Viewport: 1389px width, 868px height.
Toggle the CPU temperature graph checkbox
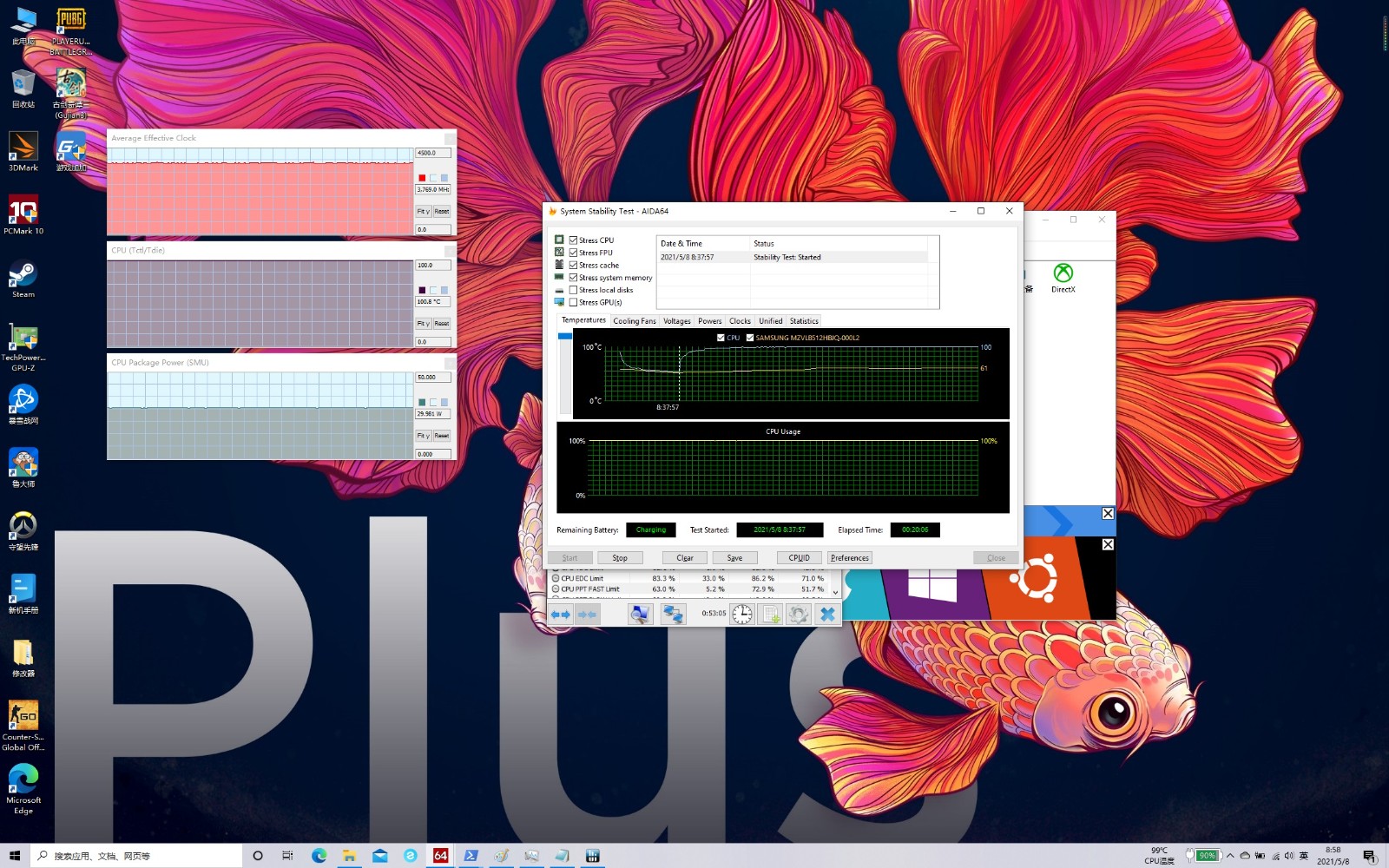click(721, 338)
